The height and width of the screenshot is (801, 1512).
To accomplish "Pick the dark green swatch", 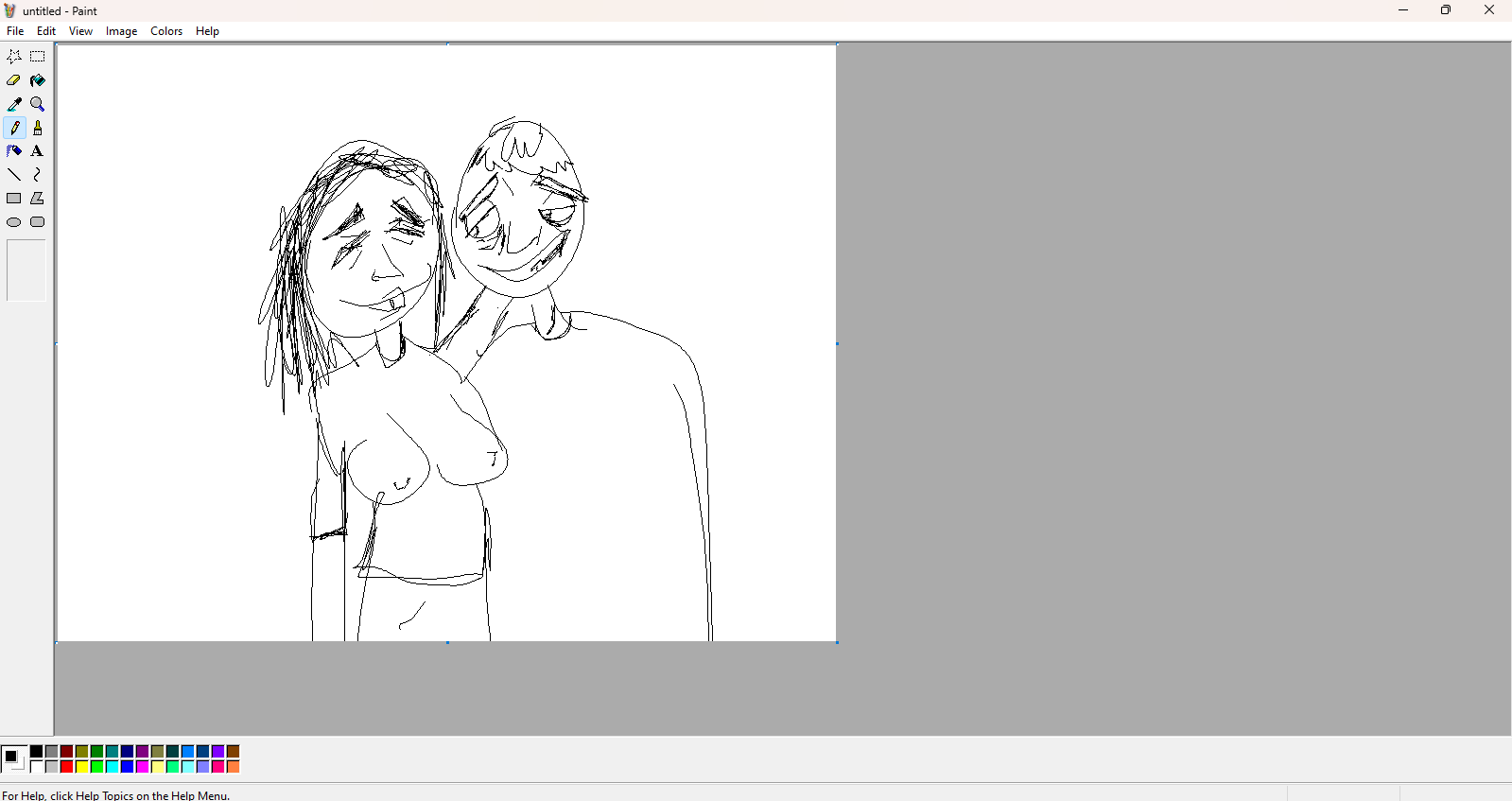I will click(97, 752).
